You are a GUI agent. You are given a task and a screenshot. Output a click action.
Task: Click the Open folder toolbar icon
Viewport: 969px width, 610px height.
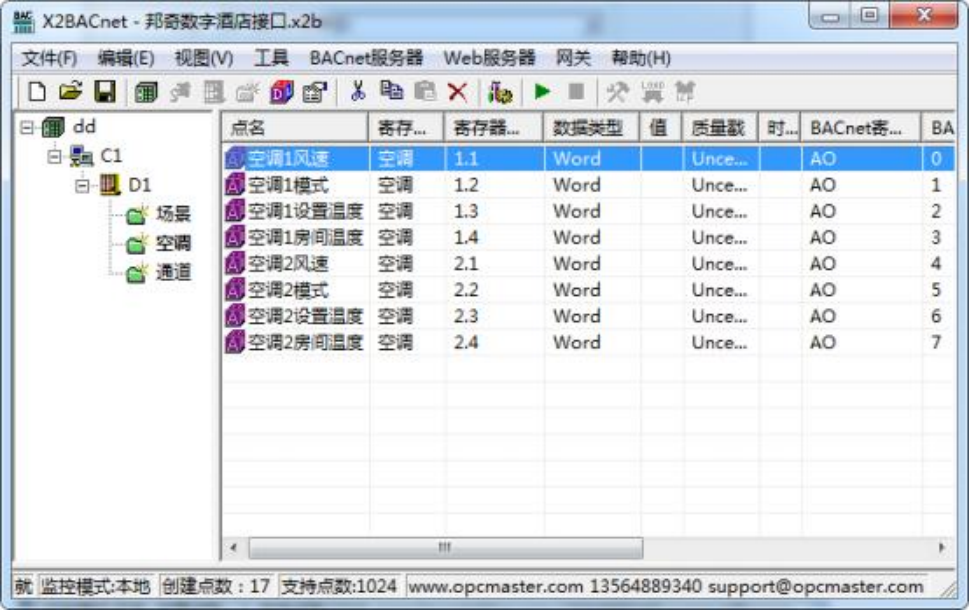pyautogui.click(x=70, y=92)
